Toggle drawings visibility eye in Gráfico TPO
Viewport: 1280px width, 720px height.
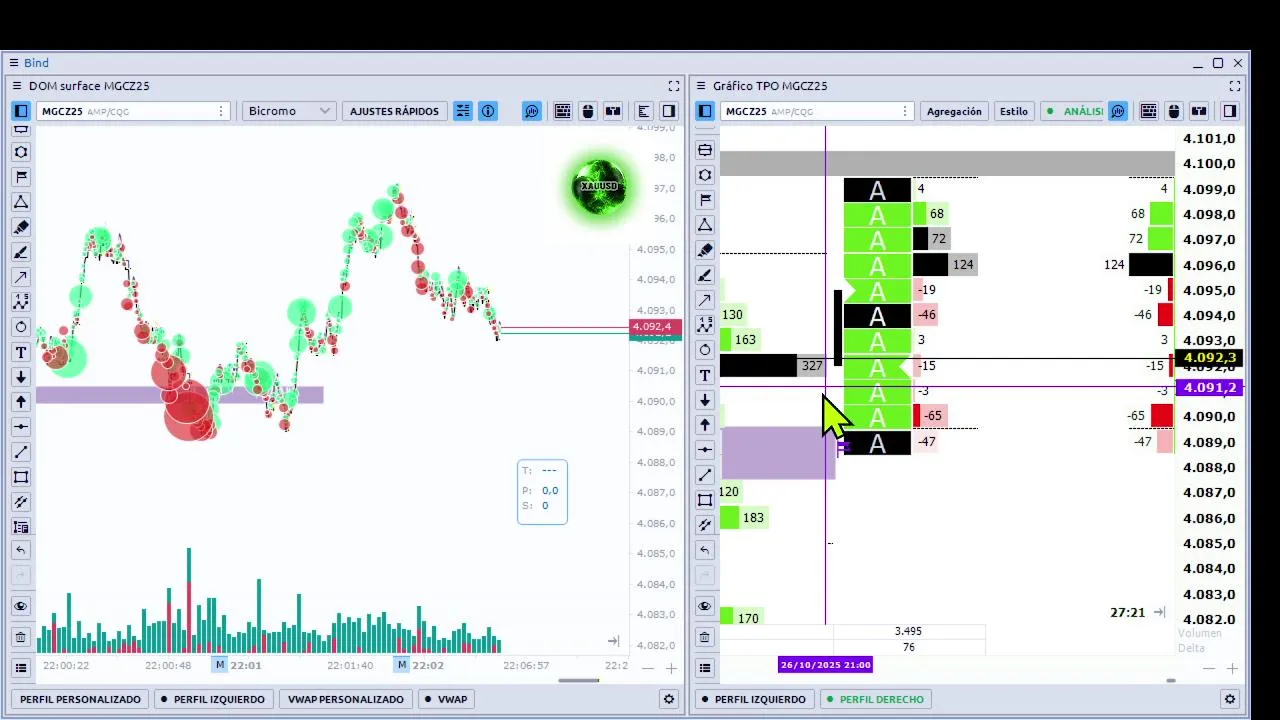pos(705,606)
